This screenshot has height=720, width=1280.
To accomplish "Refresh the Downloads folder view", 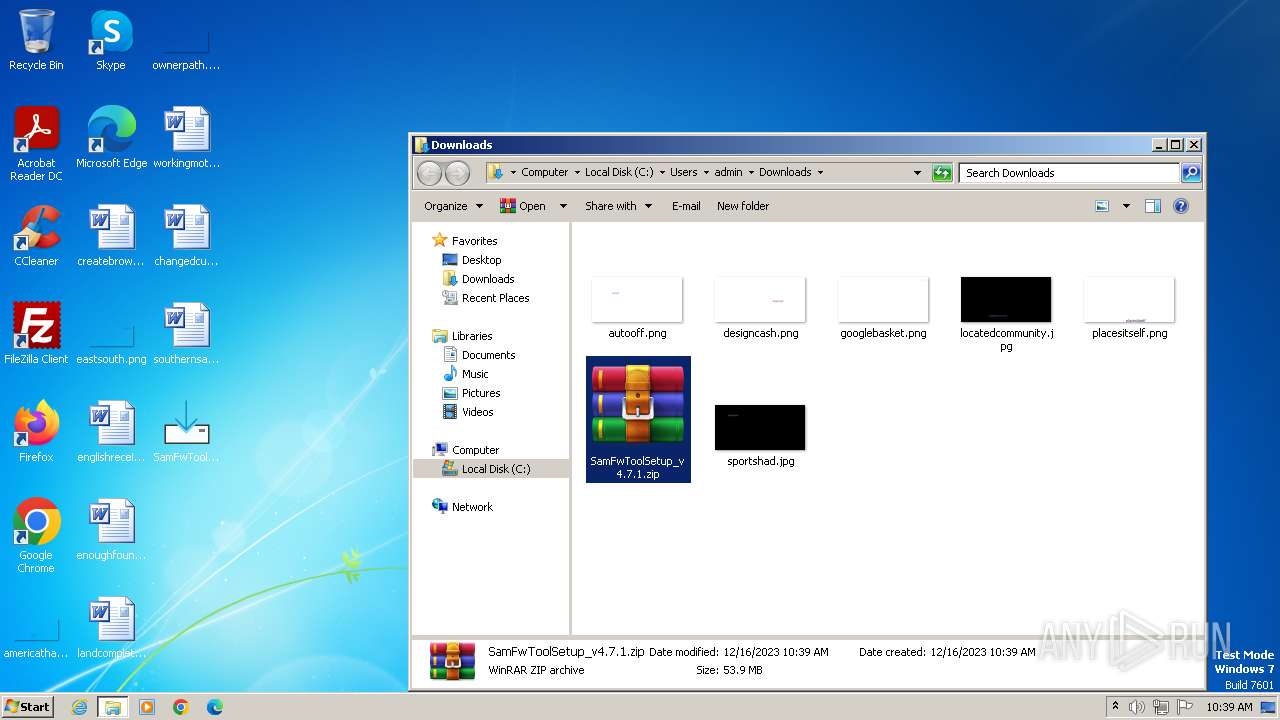I will [x=942, y=173].
